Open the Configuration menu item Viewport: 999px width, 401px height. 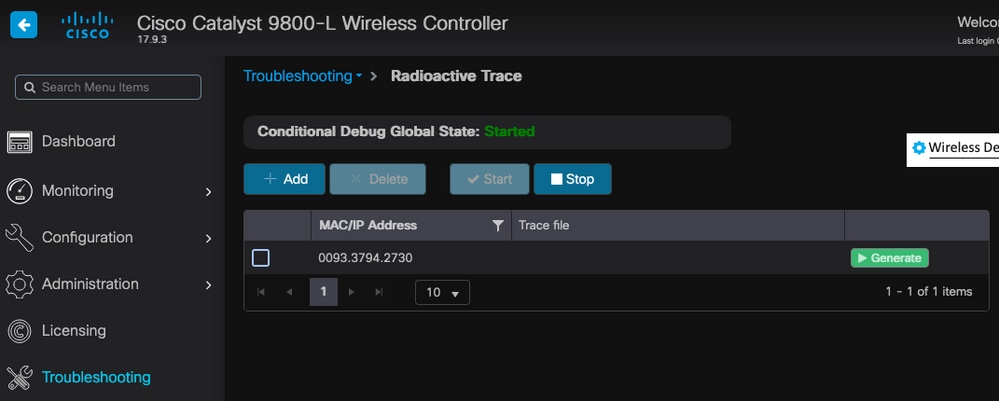click(x=87, y=237)
